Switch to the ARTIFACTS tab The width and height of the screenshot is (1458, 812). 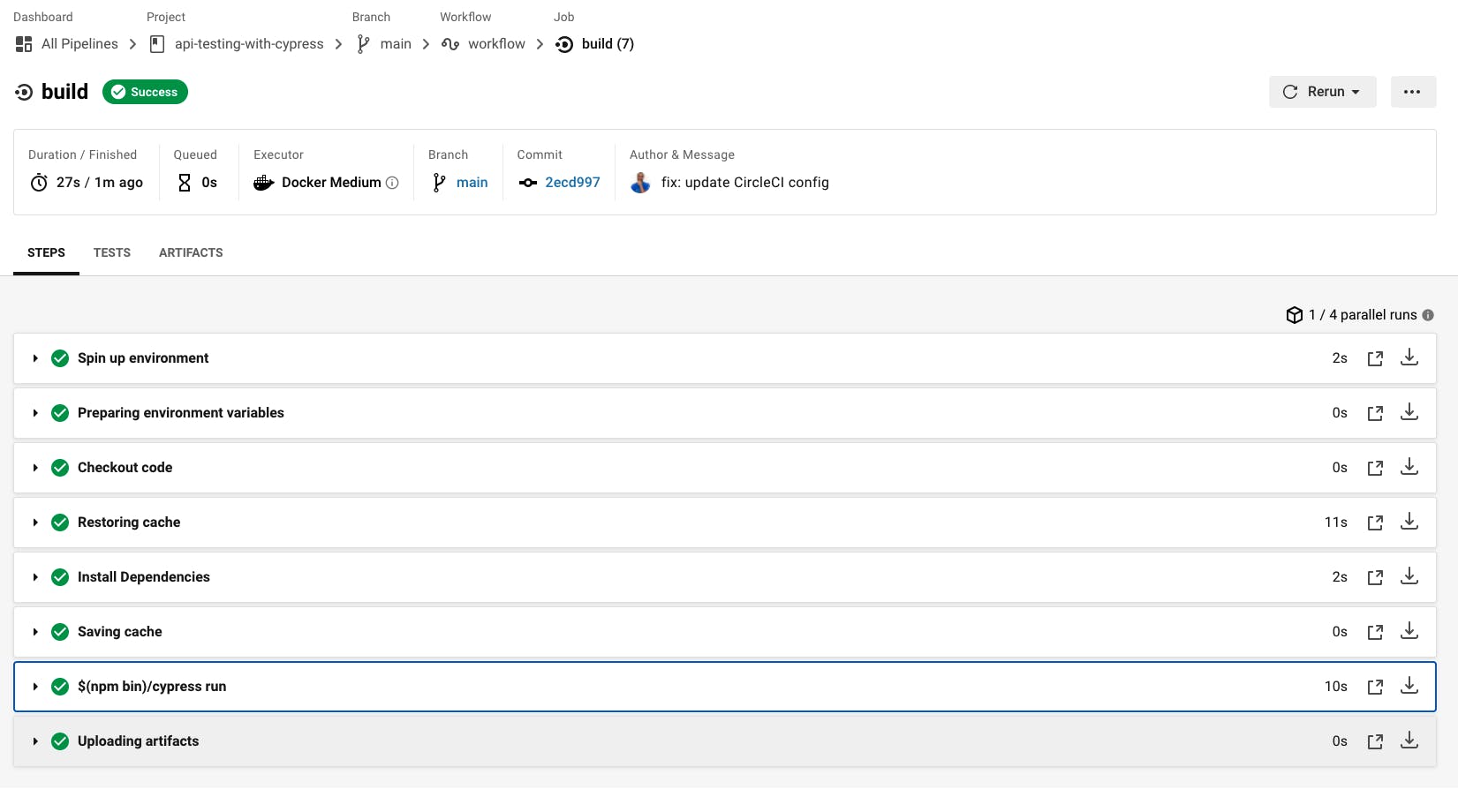point(191,252)
